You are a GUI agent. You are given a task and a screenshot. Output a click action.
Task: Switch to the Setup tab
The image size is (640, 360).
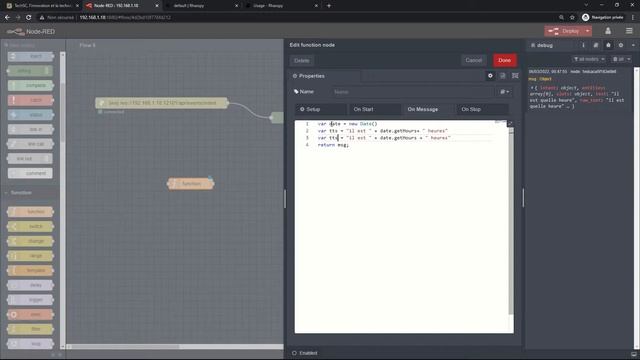point(320,109)
